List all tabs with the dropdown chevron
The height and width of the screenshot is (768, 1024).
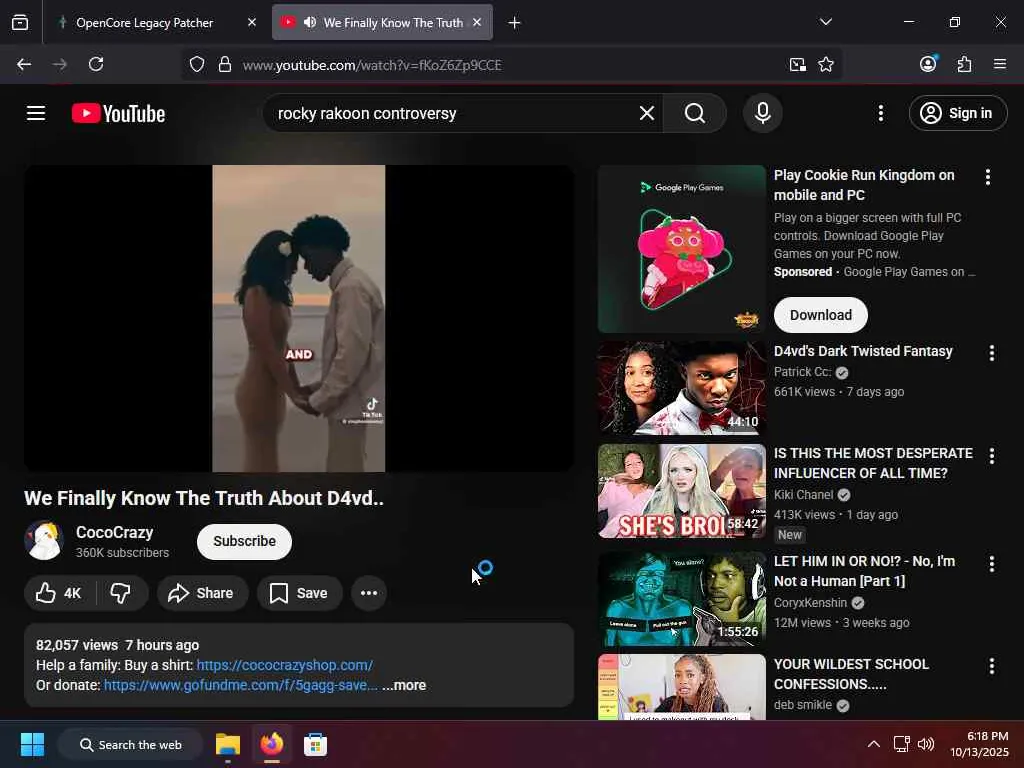tap(825, 22)
